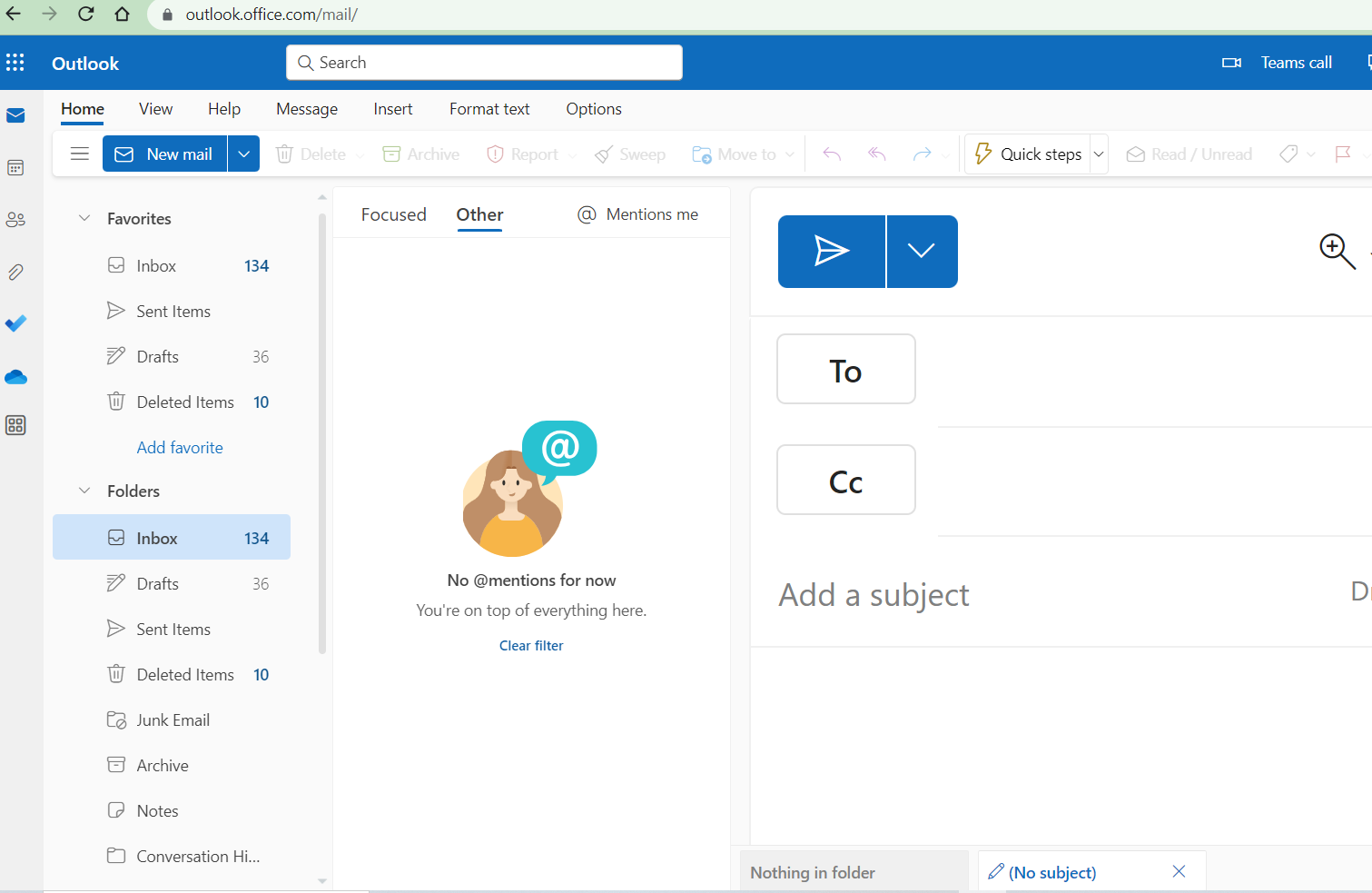The image size is (1372, 893).
Task: Open People contacts in left rail
Action: point(15,220)
